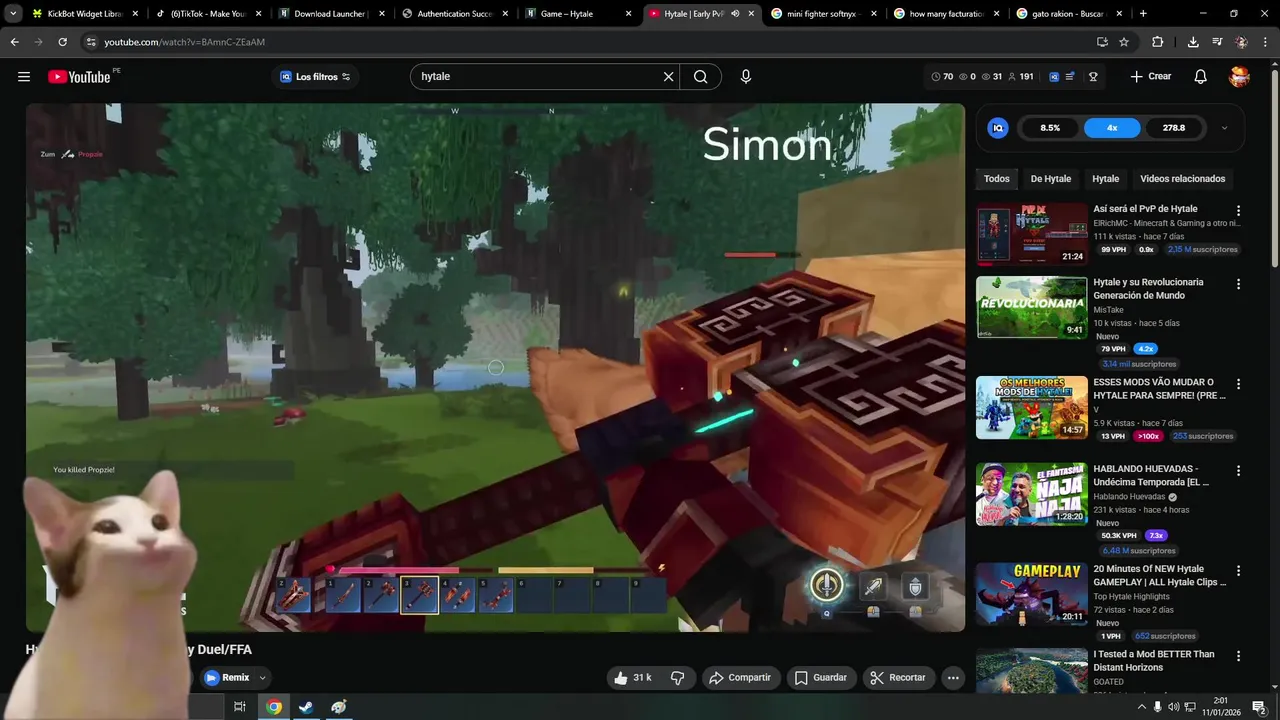
Task: Expand the Remix dropdown chevron
Action: (x=263, y=678)
